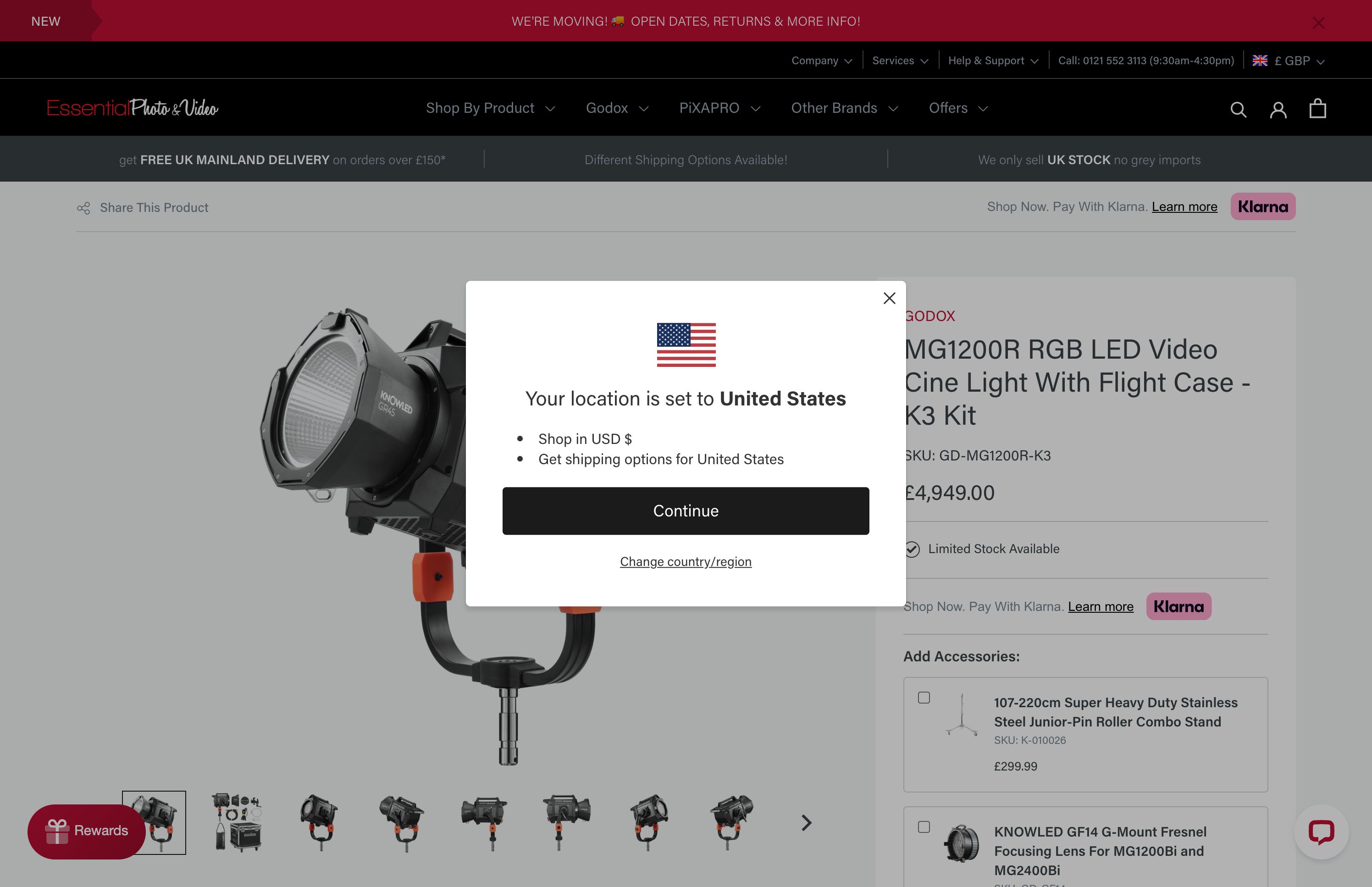The height and width of the screenshot is (887, 1372).
Task: Dismiss the We're Moving announcement banner
Action: click(1318, 22)
